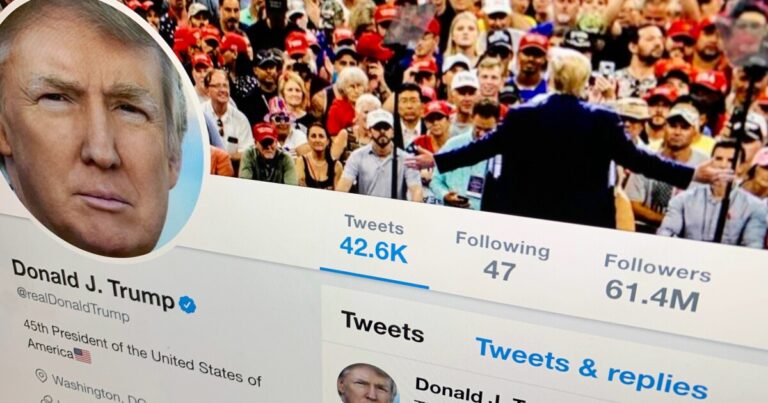Click the blue verified badge

click(x=187, y=305)
